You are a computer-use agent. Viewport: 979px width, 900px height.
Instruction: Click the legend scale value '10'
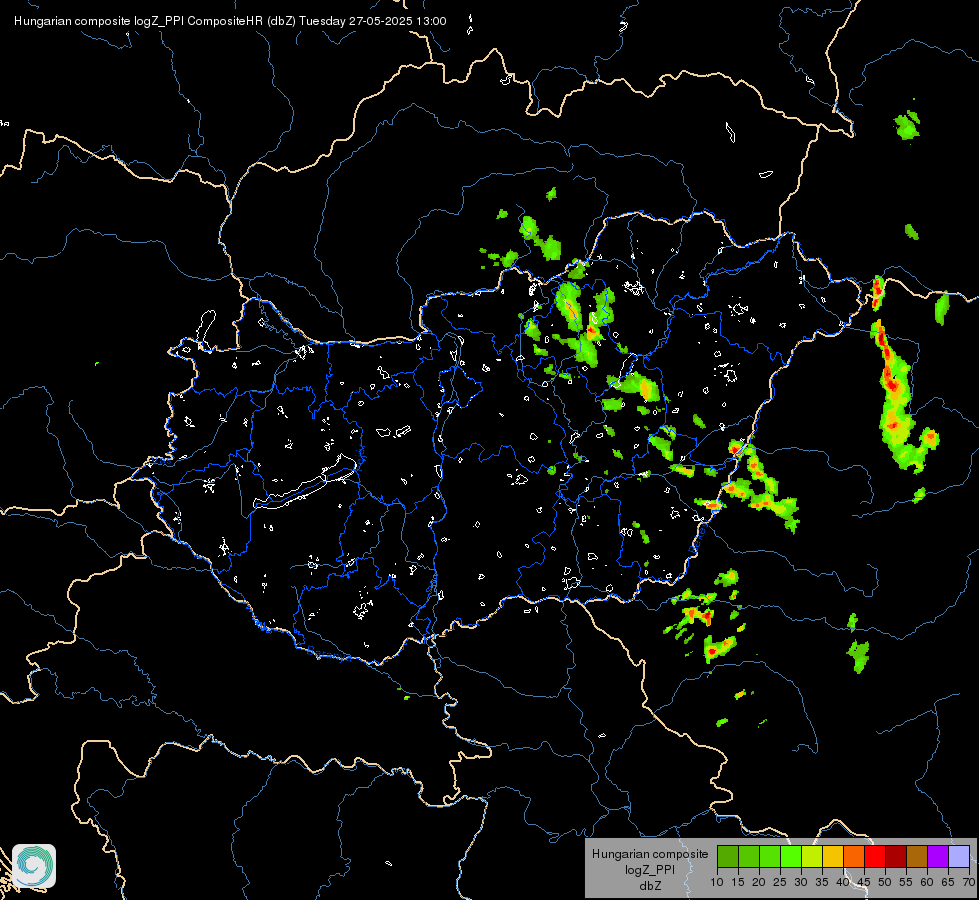(717, 883)
